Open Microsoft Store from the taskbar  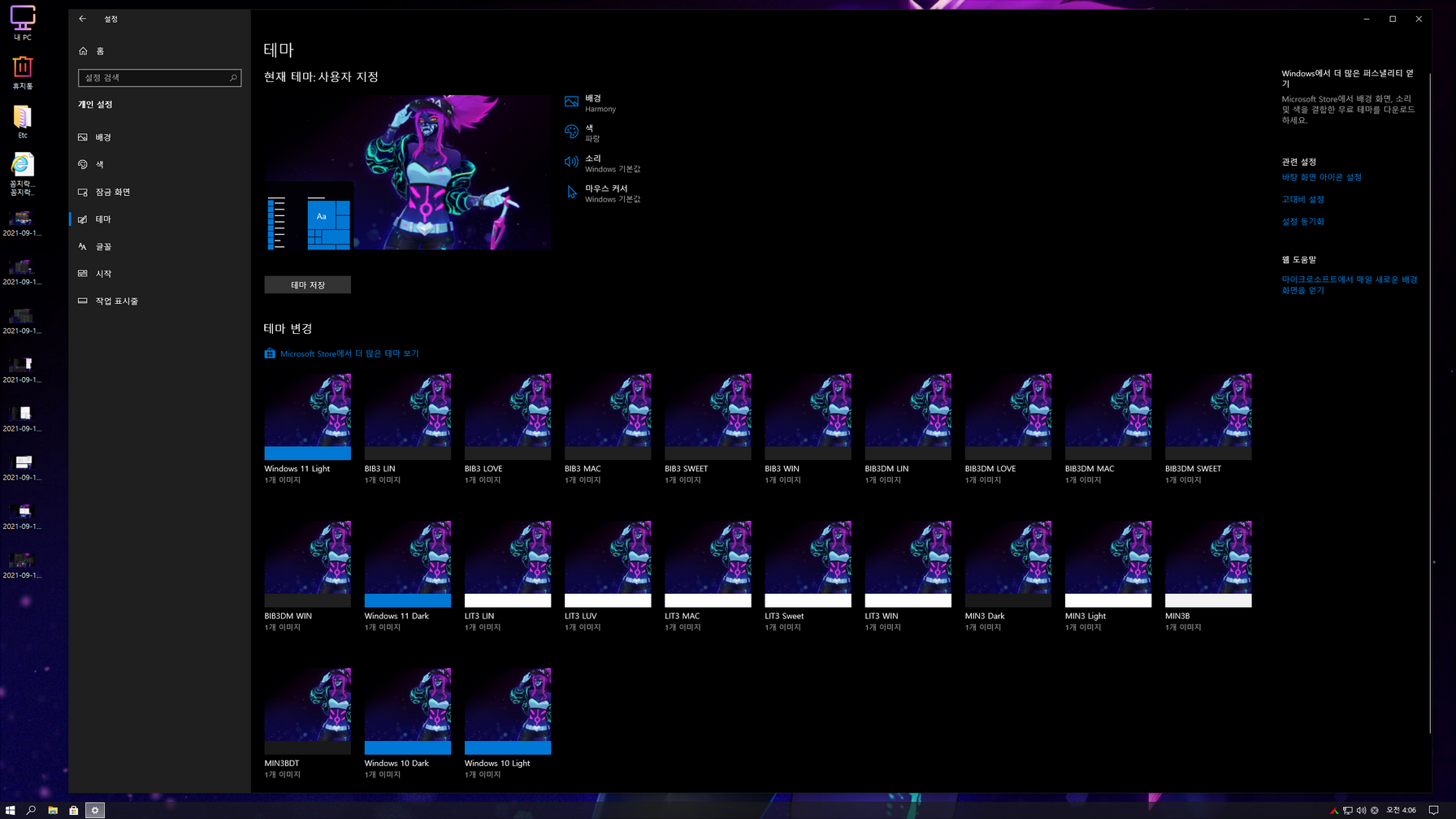coord(73,810)
